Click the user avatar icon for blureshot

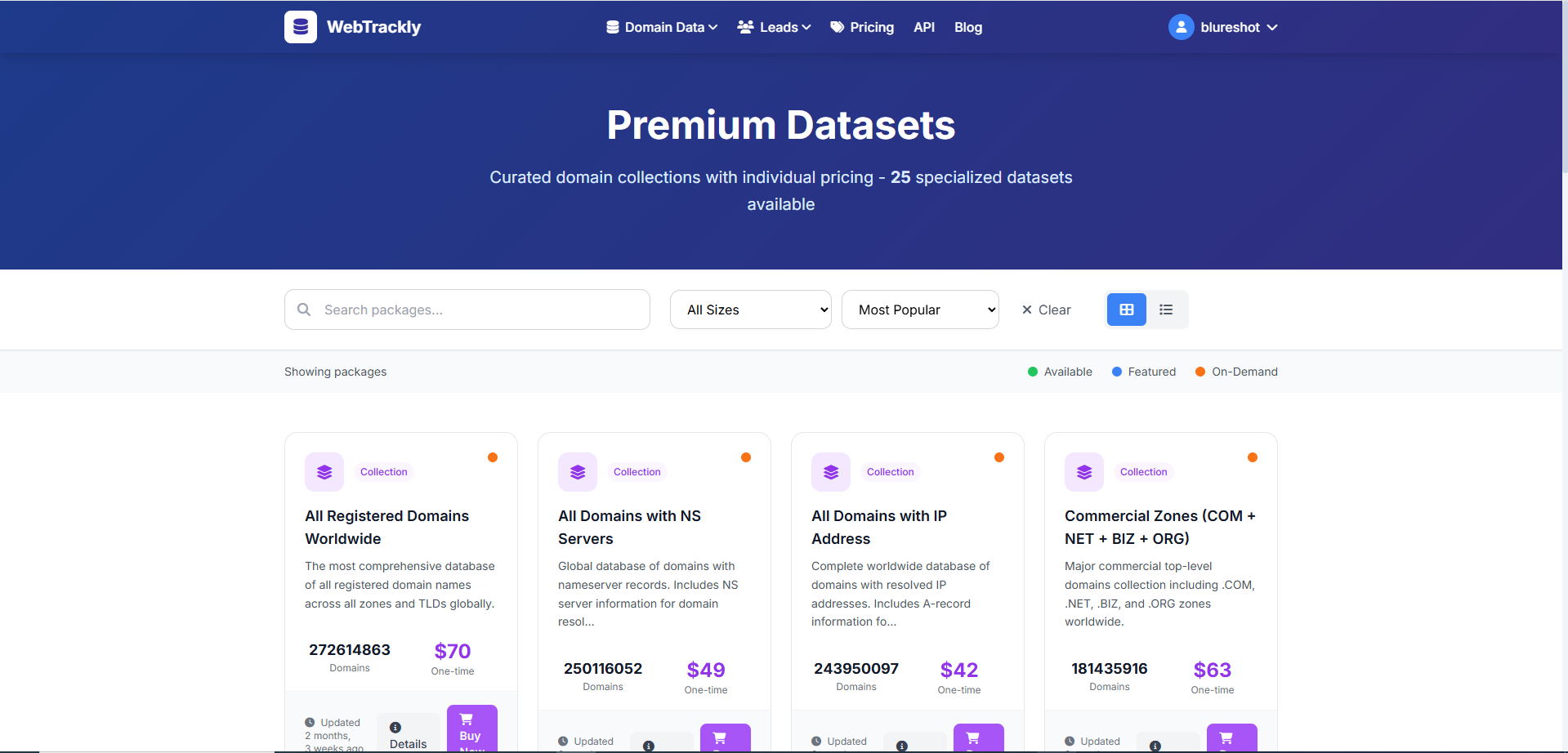1180,26
